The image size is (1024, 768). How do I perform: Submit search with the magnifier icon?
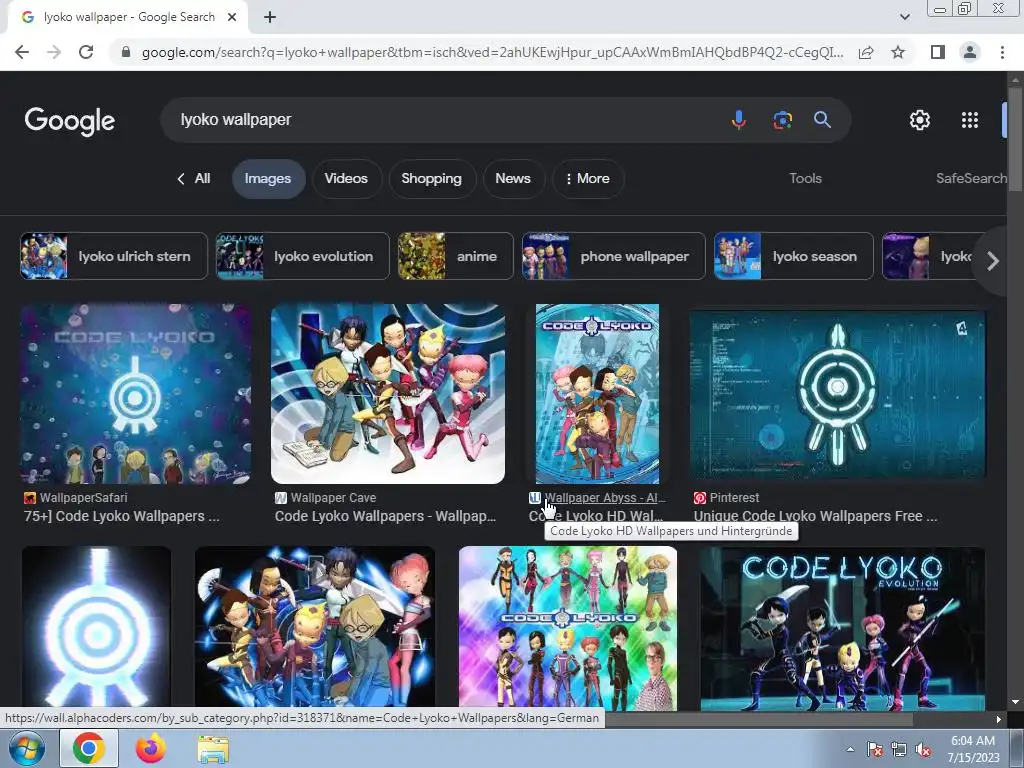pos(822,120)
